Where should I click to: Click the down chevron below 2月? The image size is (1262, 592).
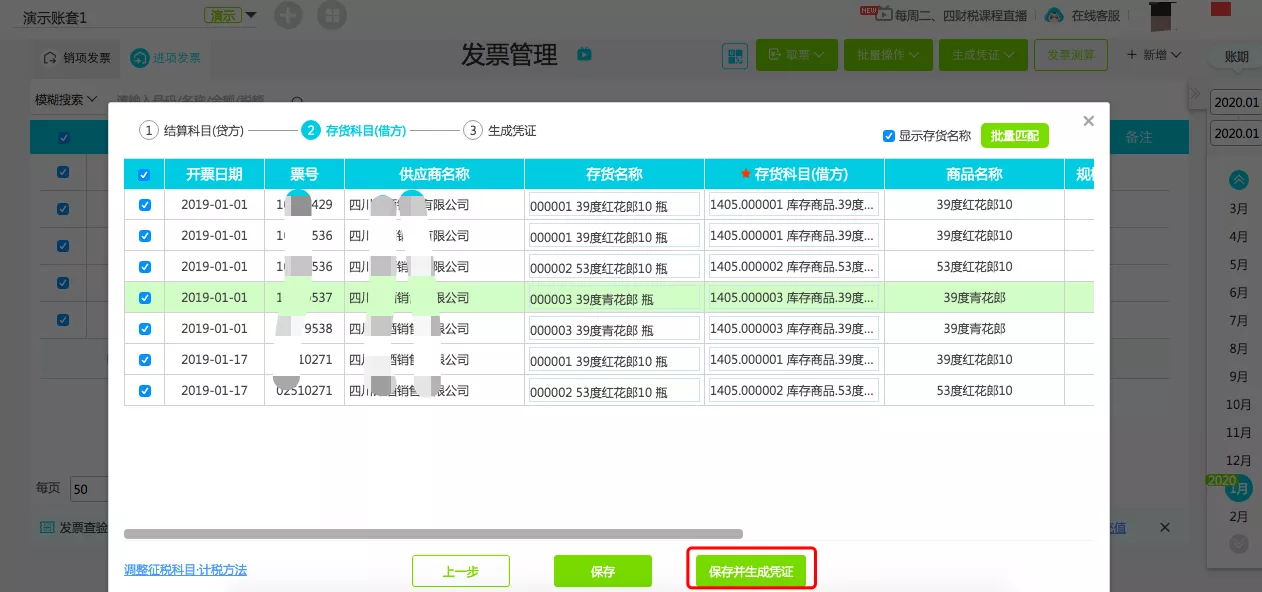click(x=1239, y=544)
